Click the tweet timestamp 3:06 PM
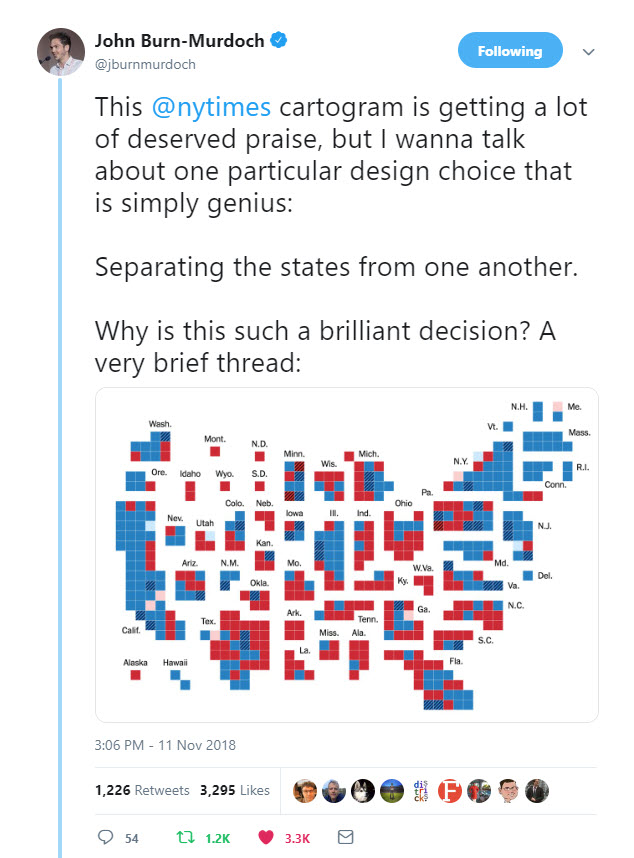Screen dimensions: 634x858 164,745
